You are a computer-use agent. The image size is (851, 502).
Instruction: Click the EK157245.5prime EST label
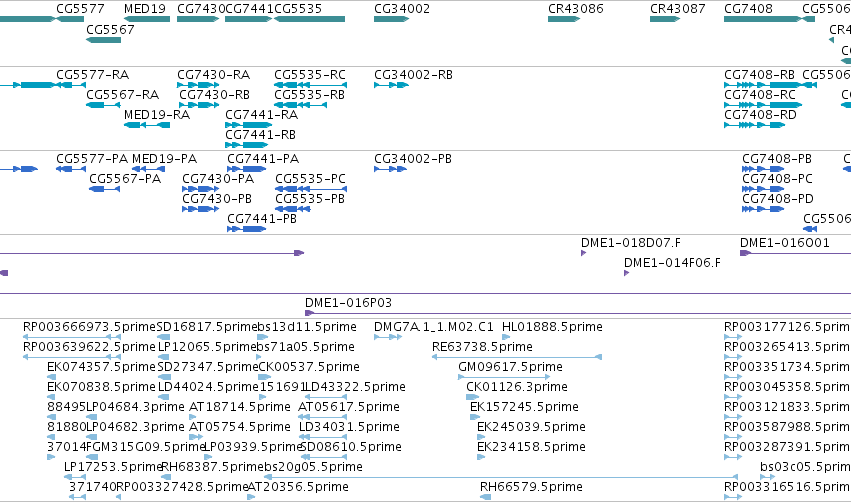coord(525,407)
